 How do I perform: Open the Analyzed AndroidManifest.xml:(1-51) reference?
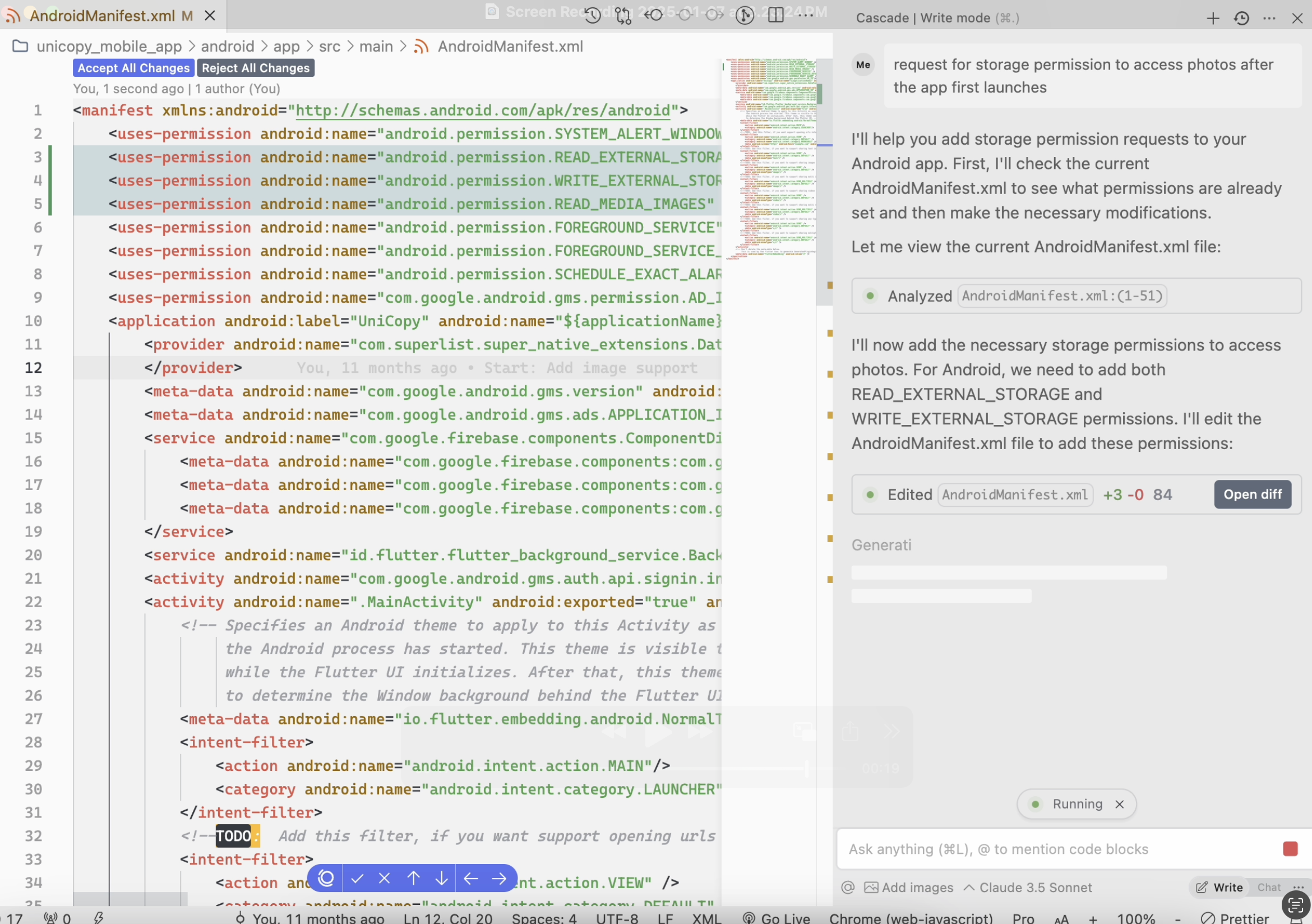click(1062, 296)
